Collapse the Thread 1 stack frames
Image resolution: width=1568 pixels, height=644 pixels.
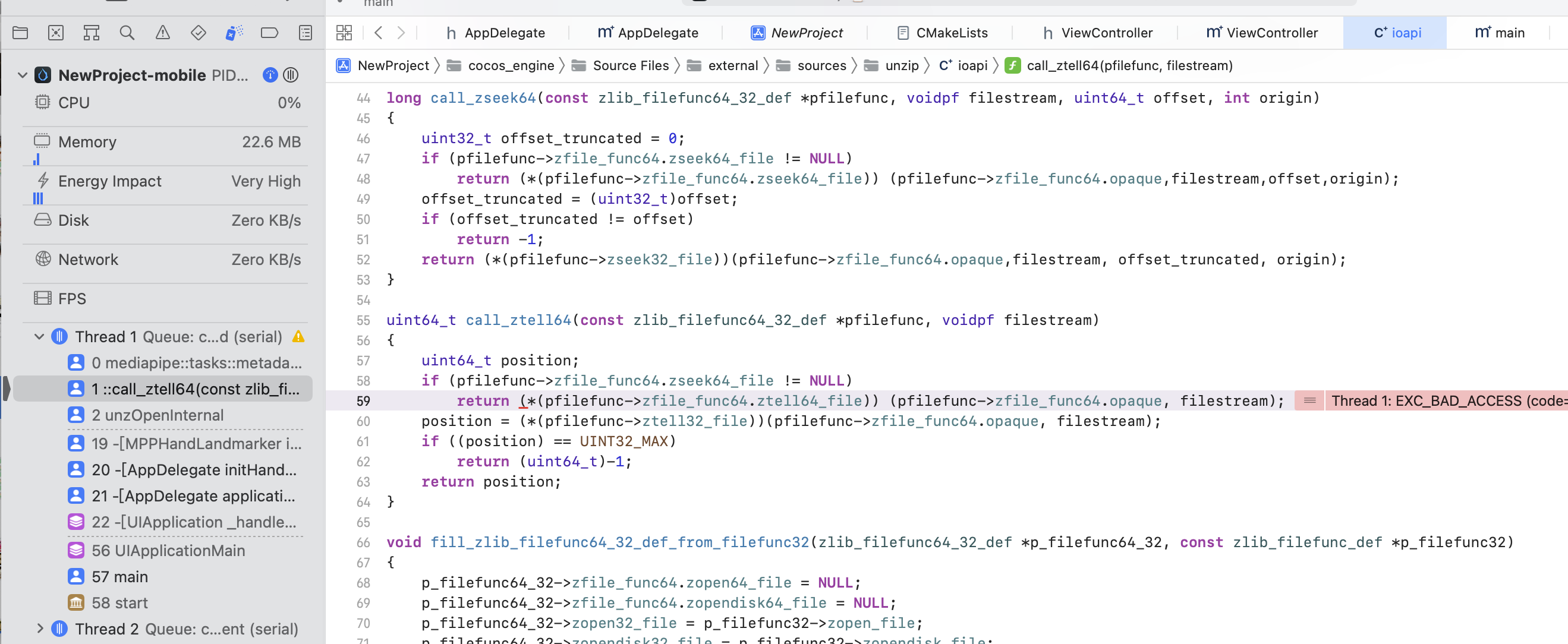pyautogui.click(x=40, y=337)
